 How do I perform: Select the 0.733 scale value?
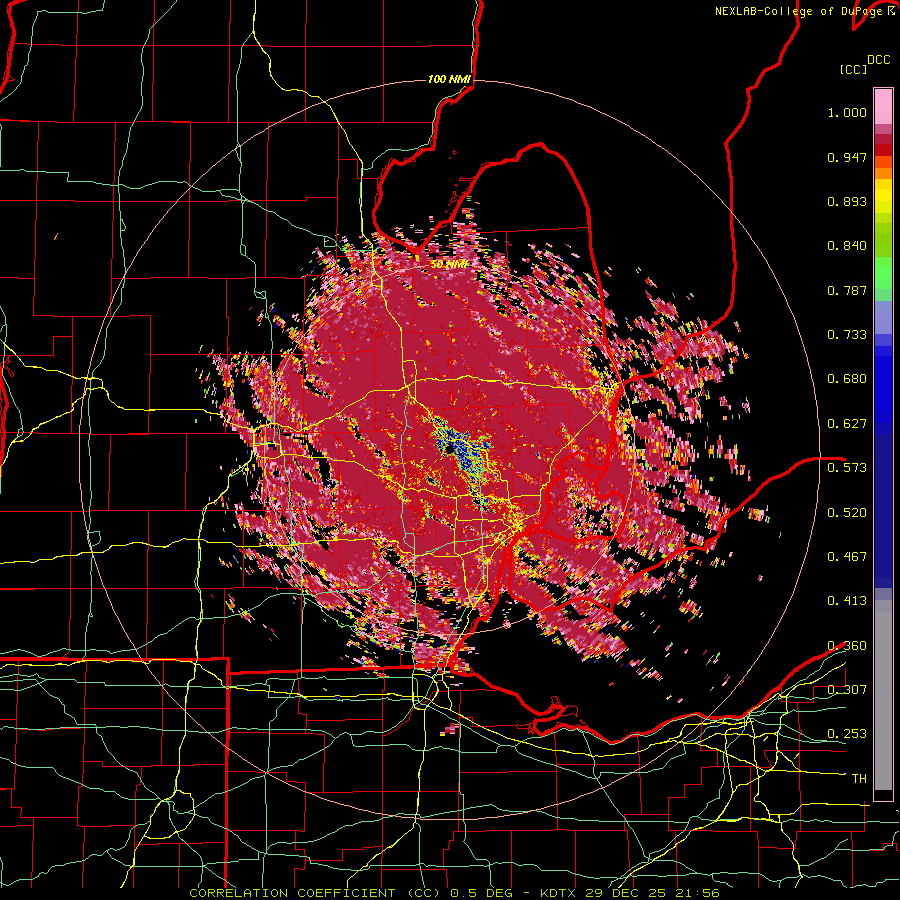pos(847,335)
